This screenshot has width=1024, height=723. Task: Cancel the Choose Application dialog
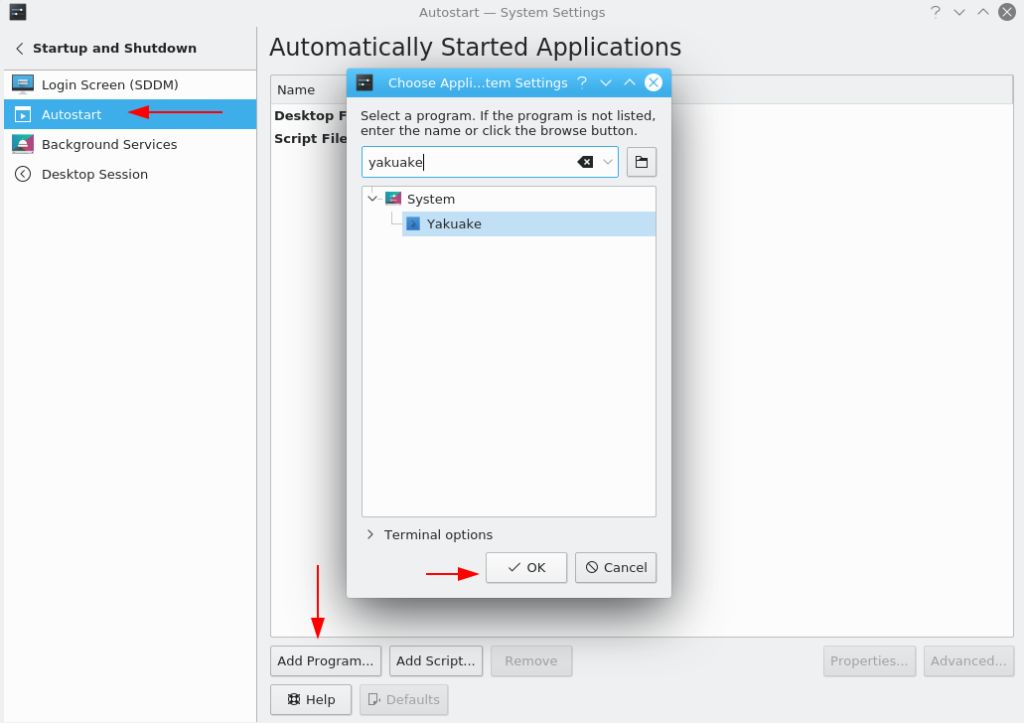pos(615,568)
